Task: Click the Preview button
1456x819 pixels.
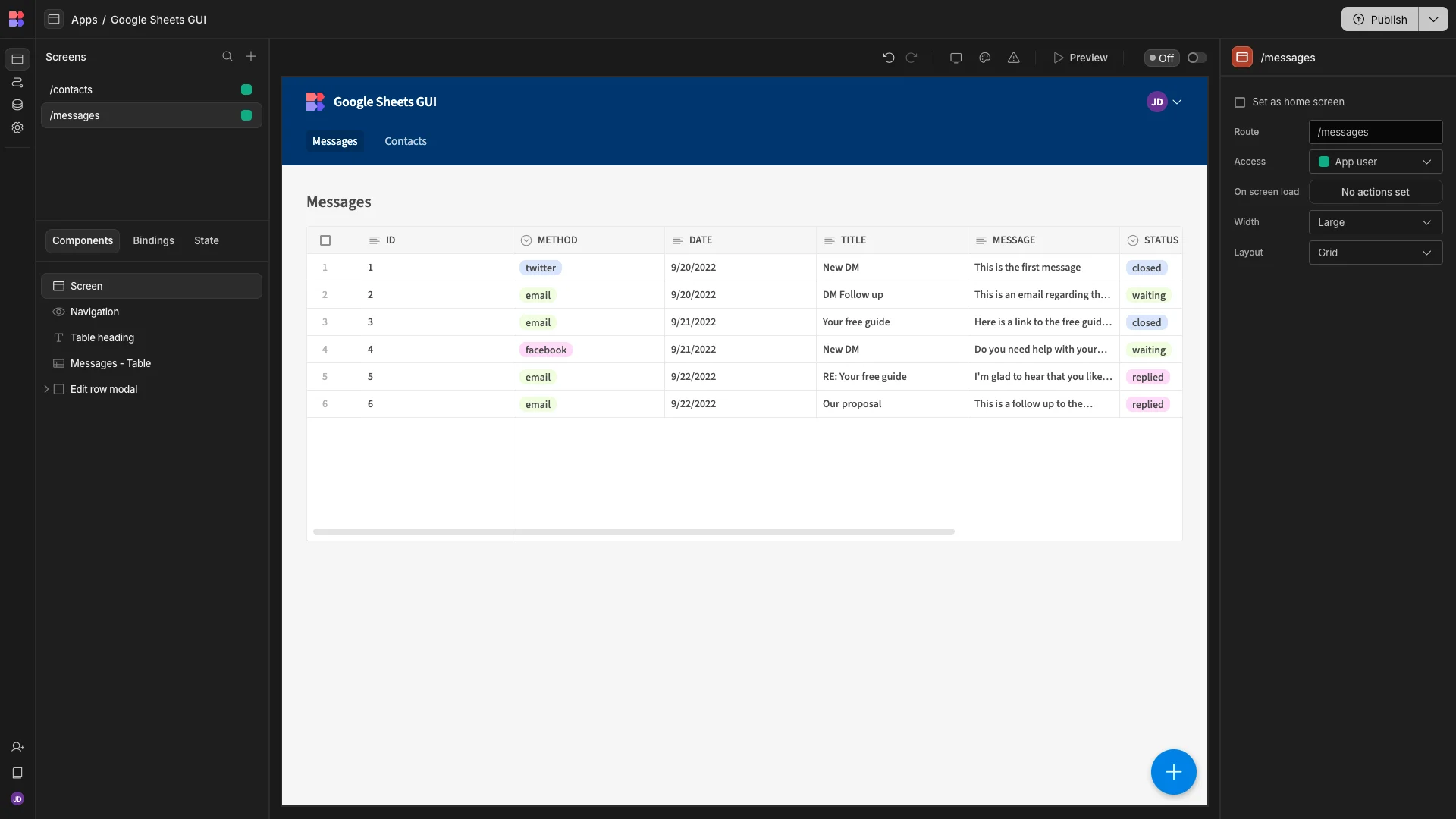Action: click(x=1080, y=58)
